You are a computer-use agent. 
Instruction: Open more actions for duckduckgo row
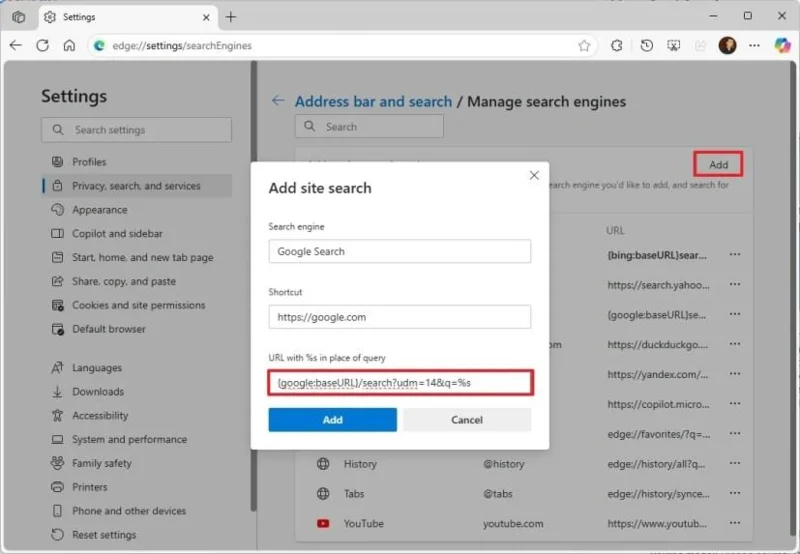735,344
